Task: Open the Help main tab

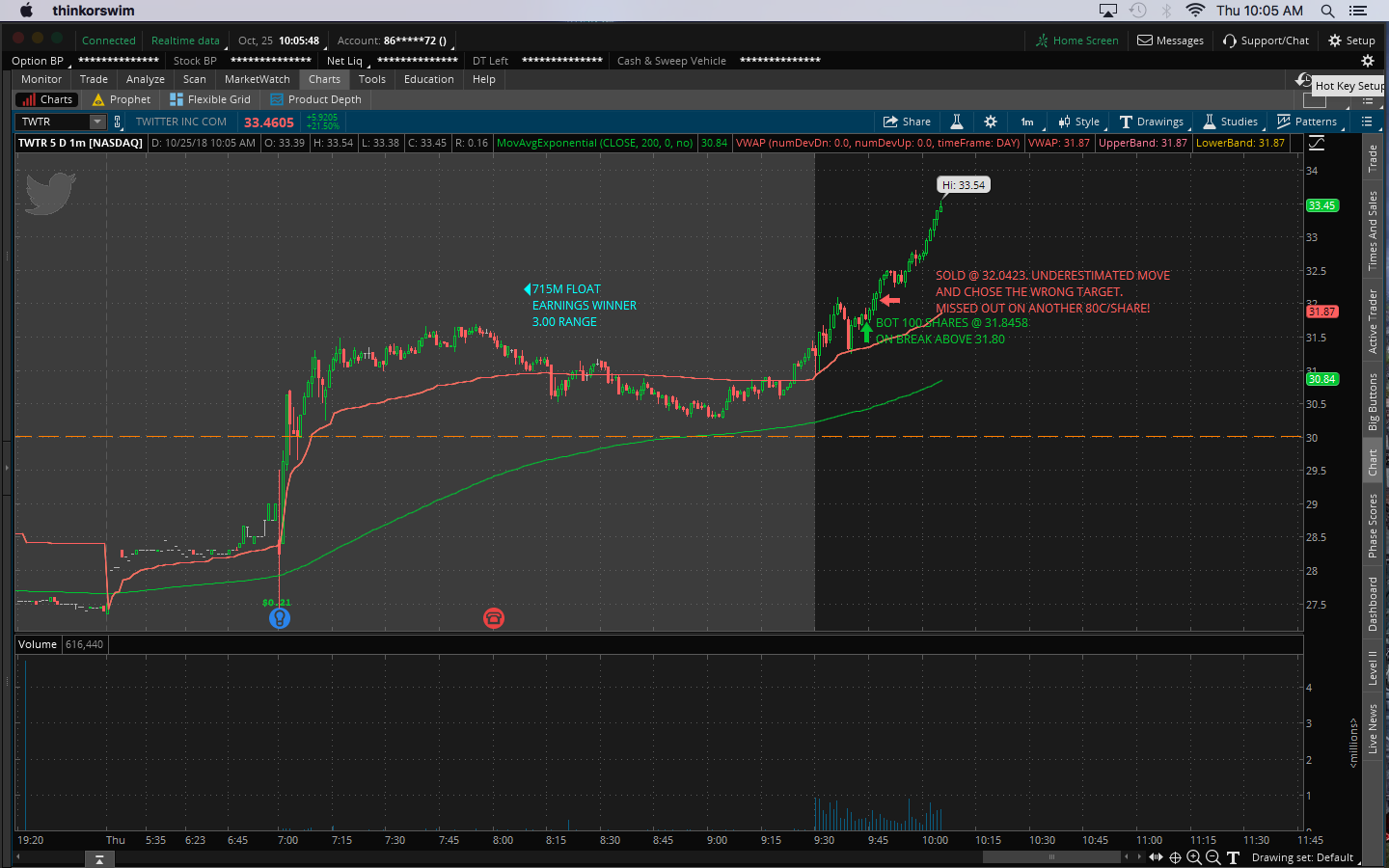Action: tap(484, 79)
